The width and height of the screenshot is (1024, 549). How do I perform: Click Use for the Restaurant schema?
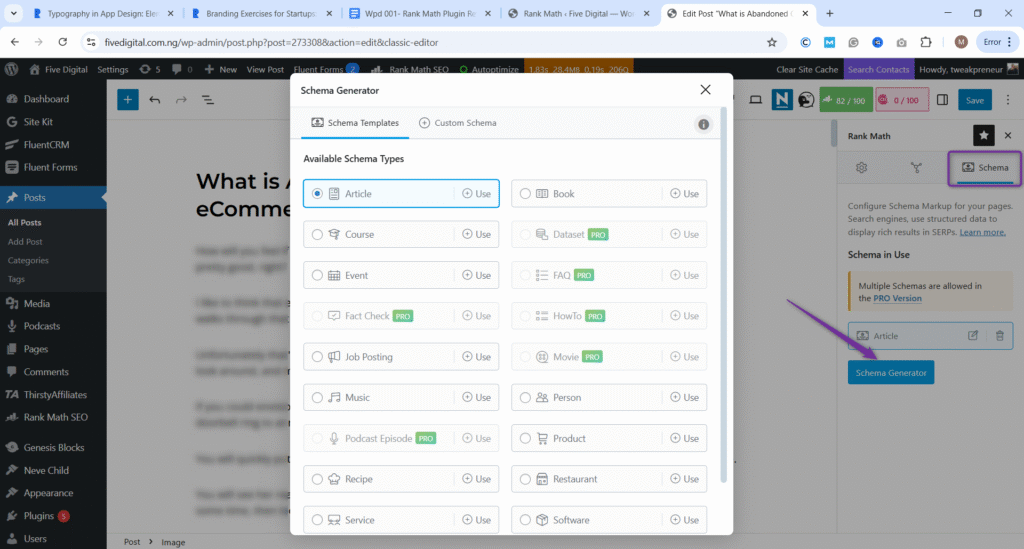click(x=684, y=478)
